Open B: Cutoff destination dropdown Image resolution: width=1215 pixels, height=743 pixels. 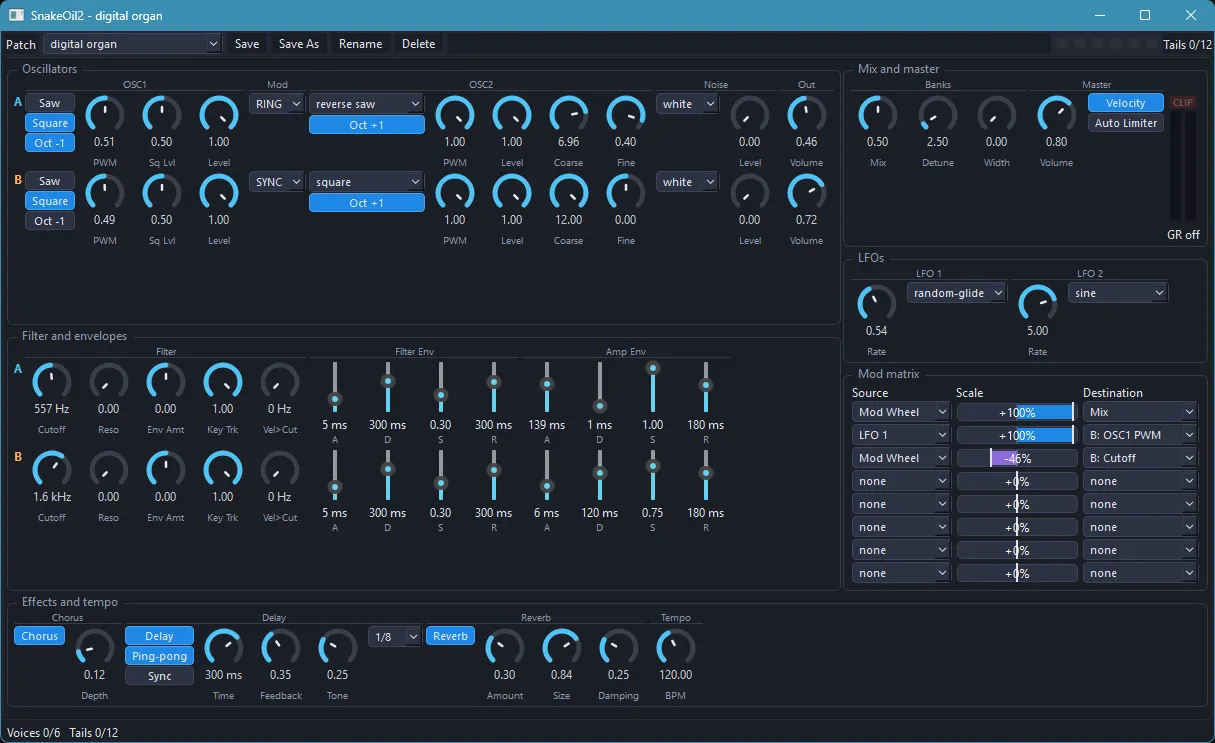[1140, 458]
